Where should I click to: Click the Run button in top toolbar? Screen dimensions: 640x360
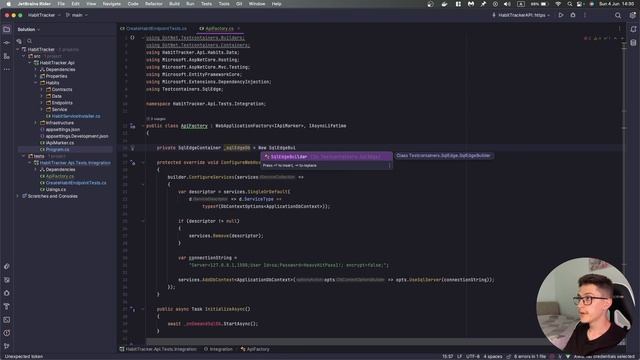pos(561,15)
